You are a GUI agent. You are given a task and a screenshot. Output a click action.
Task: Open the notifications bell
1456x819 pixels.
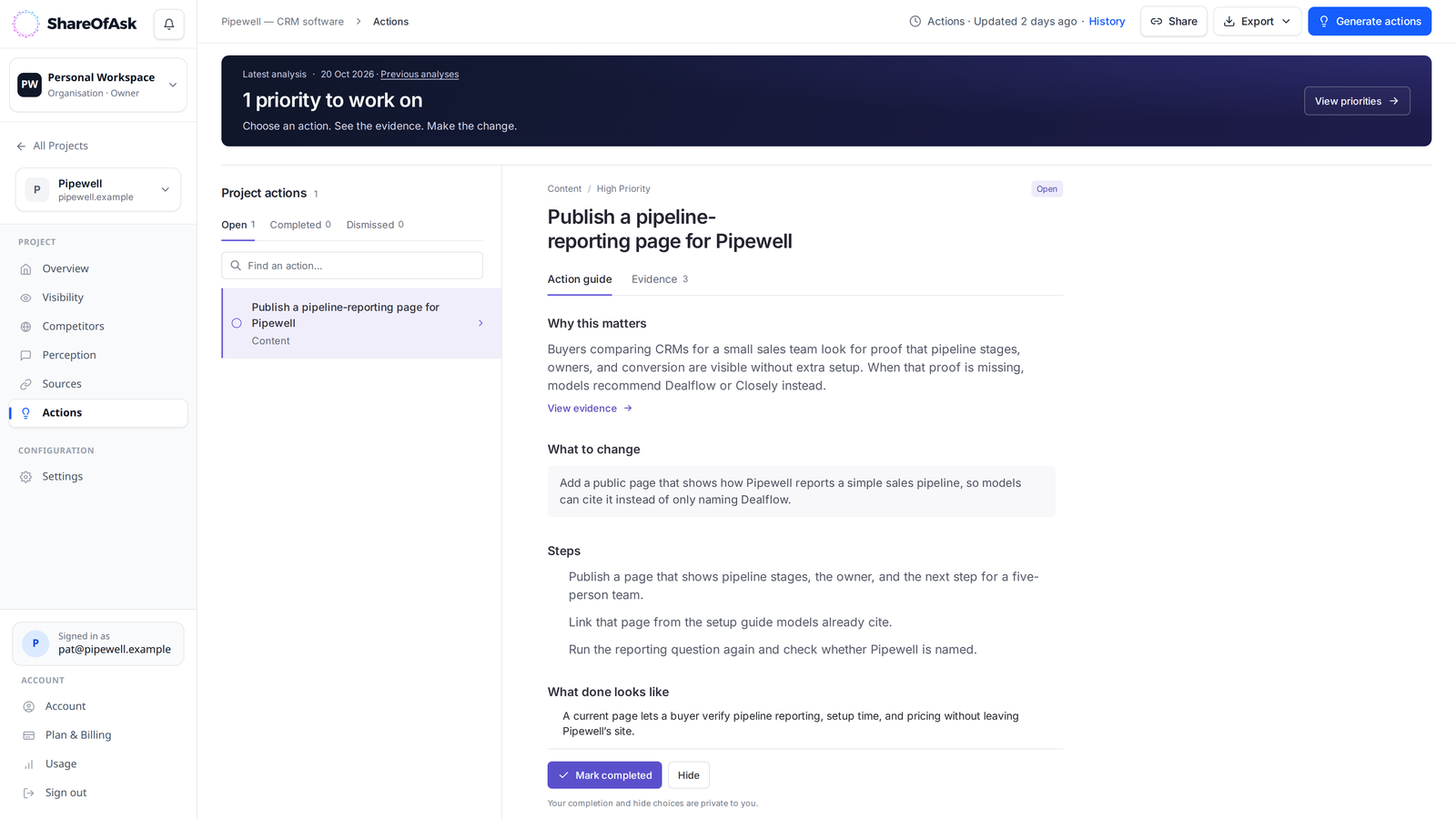[x=169, y=24]
